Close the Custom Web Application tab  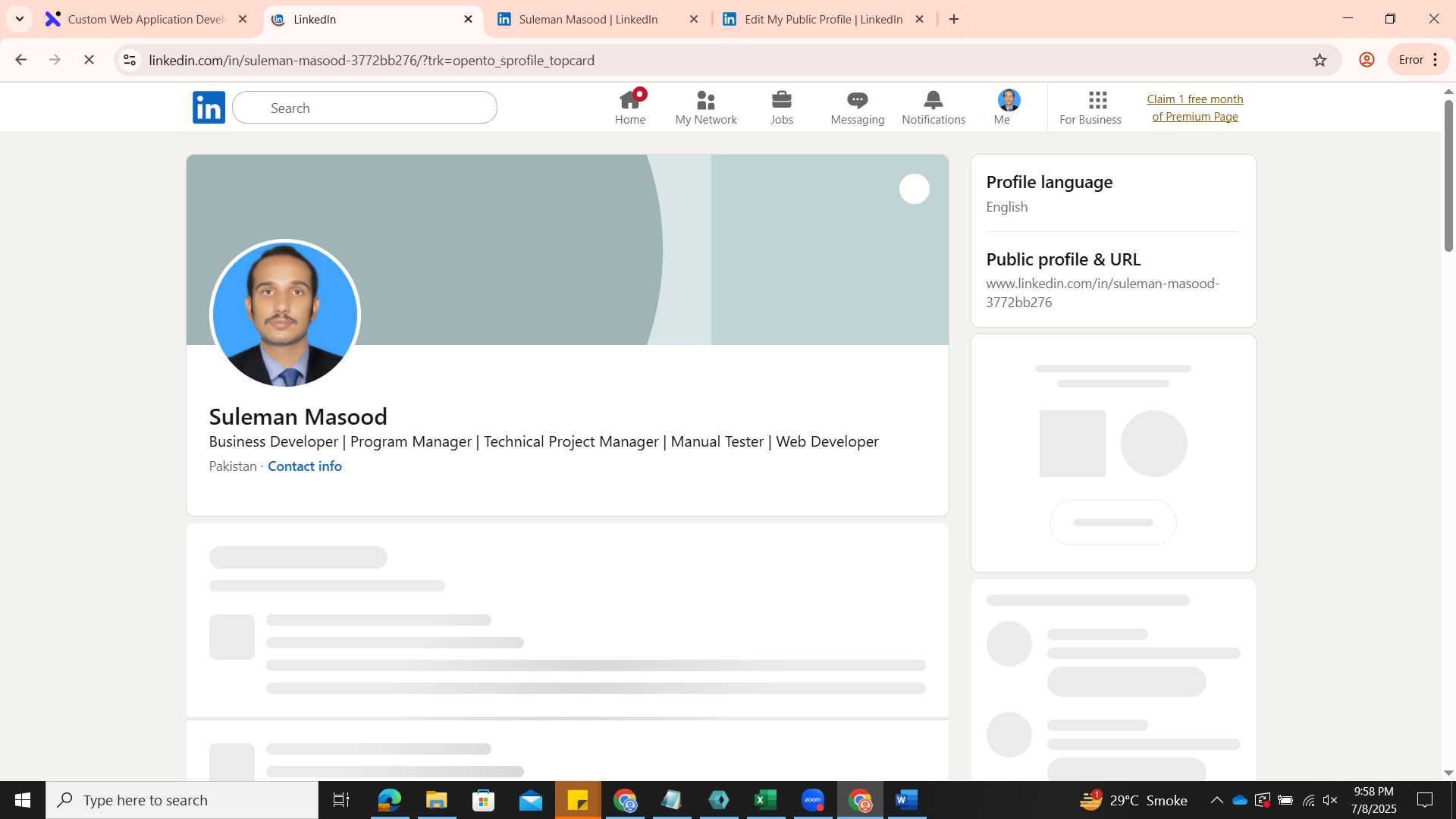[x=243, y=19]
